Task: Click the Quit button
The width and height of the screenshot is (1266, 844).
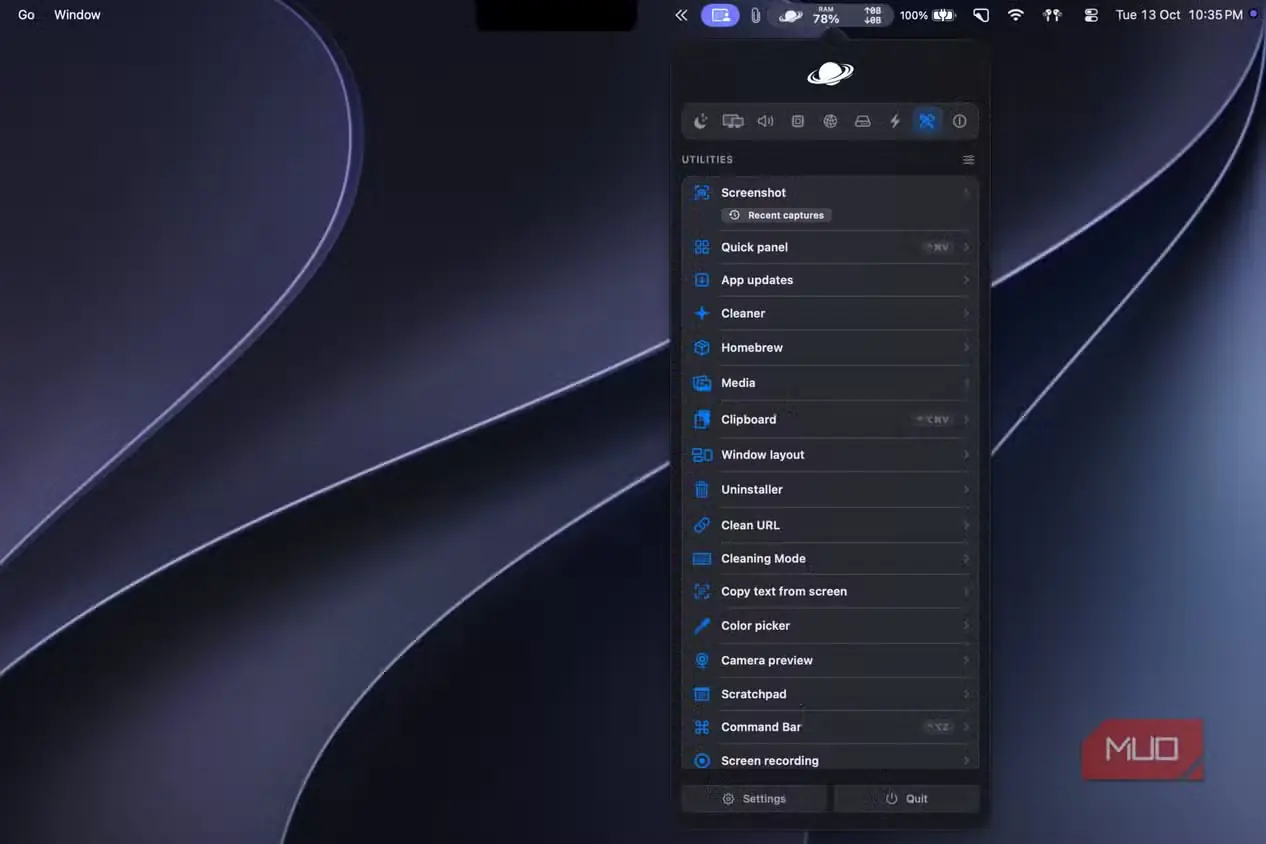Action: point(906,799)
